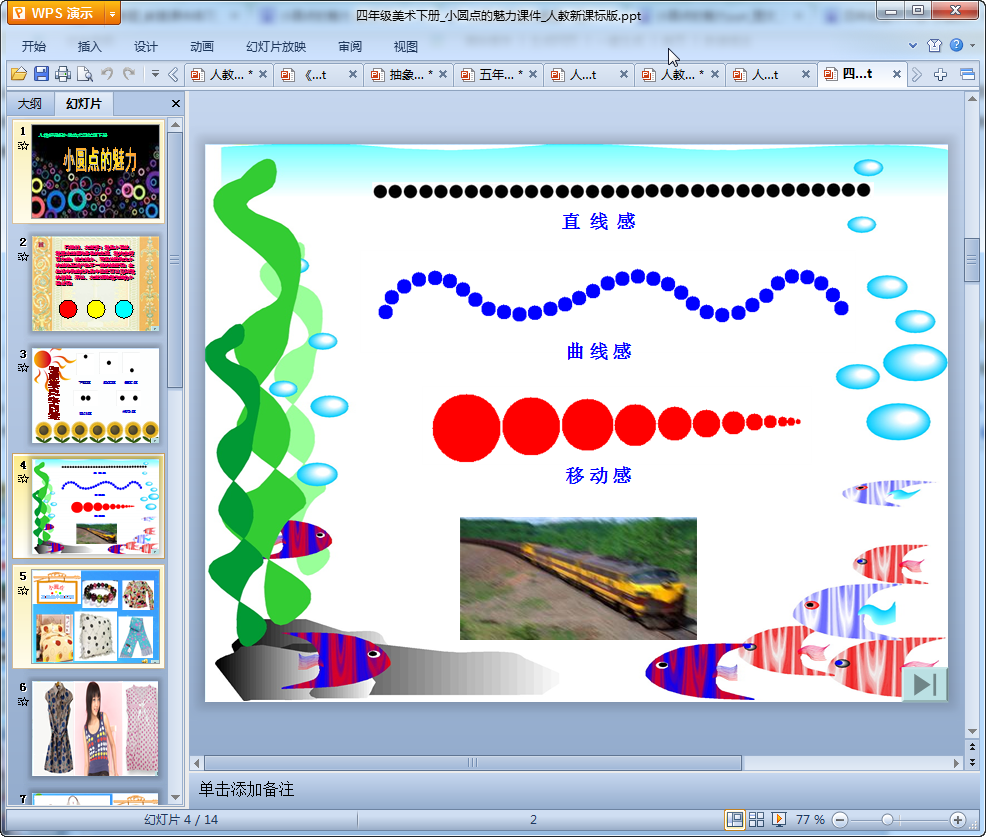Switch to the 五年... document tab
This screenshot has height=837, width=986.
[497, 75]
